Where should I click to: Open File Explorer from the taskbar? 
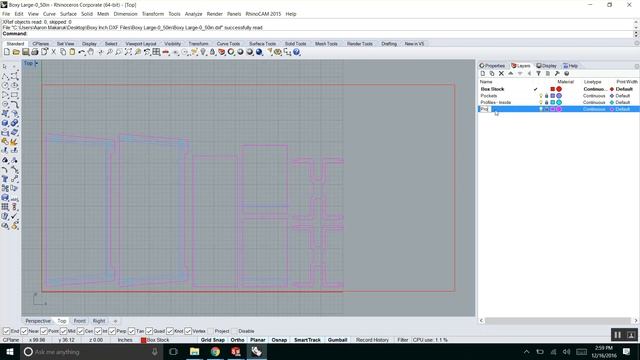point(195,351)
